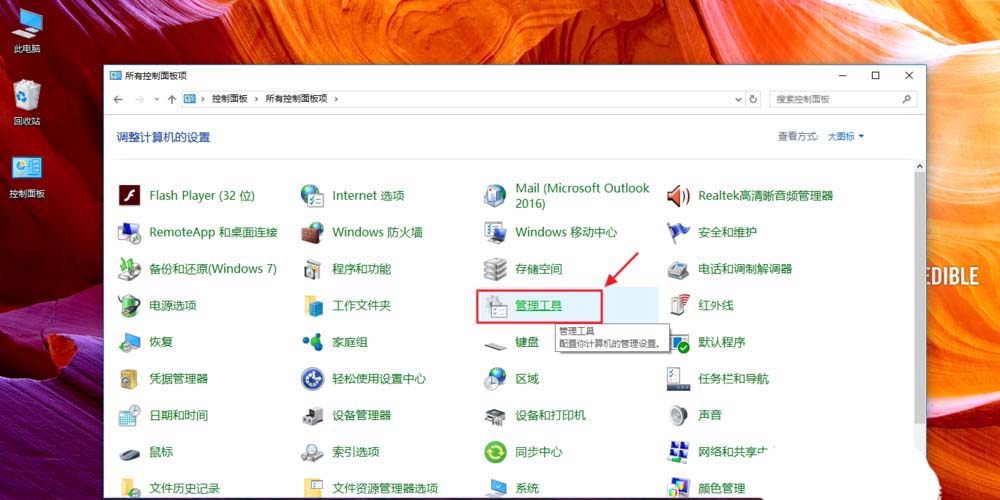1000x500 pixels.
Task: Open the 程序和功能 icon
Action: click(x=312, y=268)
